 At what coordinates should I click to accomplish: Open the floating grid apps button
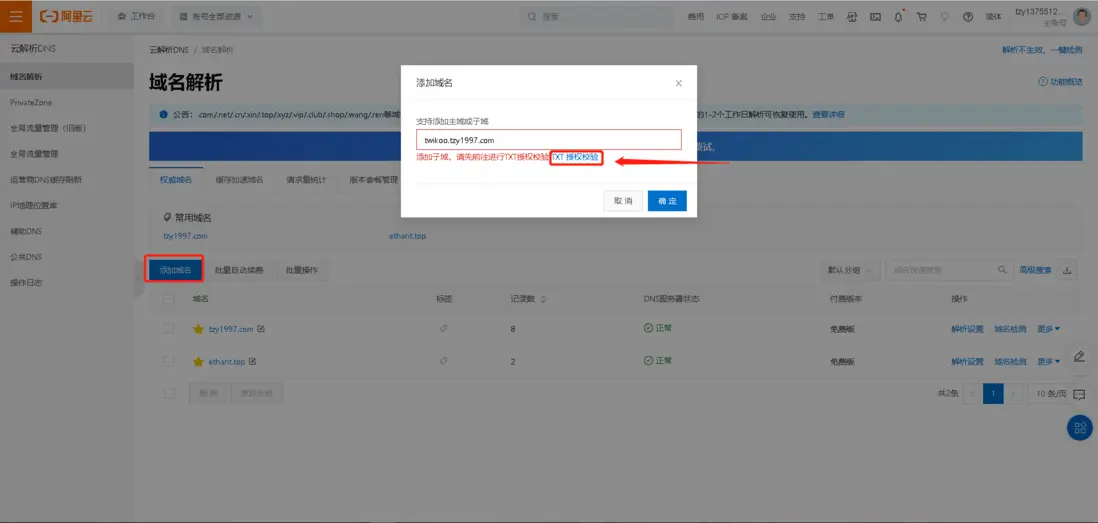1080,427
